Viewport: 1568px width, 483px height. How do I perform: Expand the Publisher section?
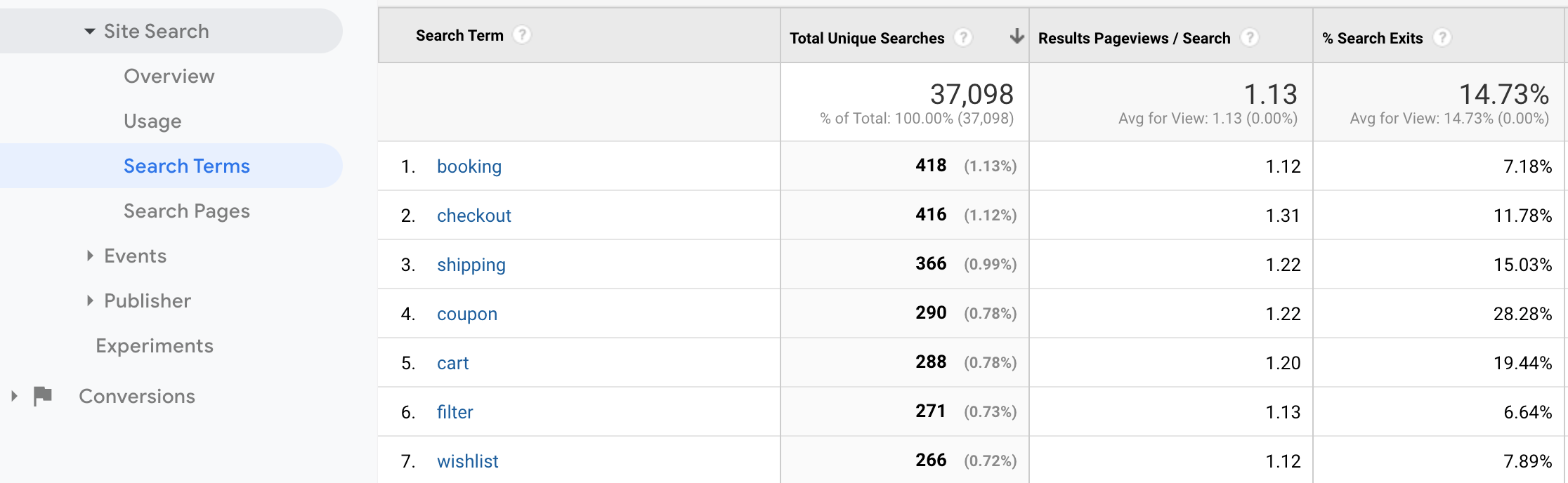coord(90,300)
